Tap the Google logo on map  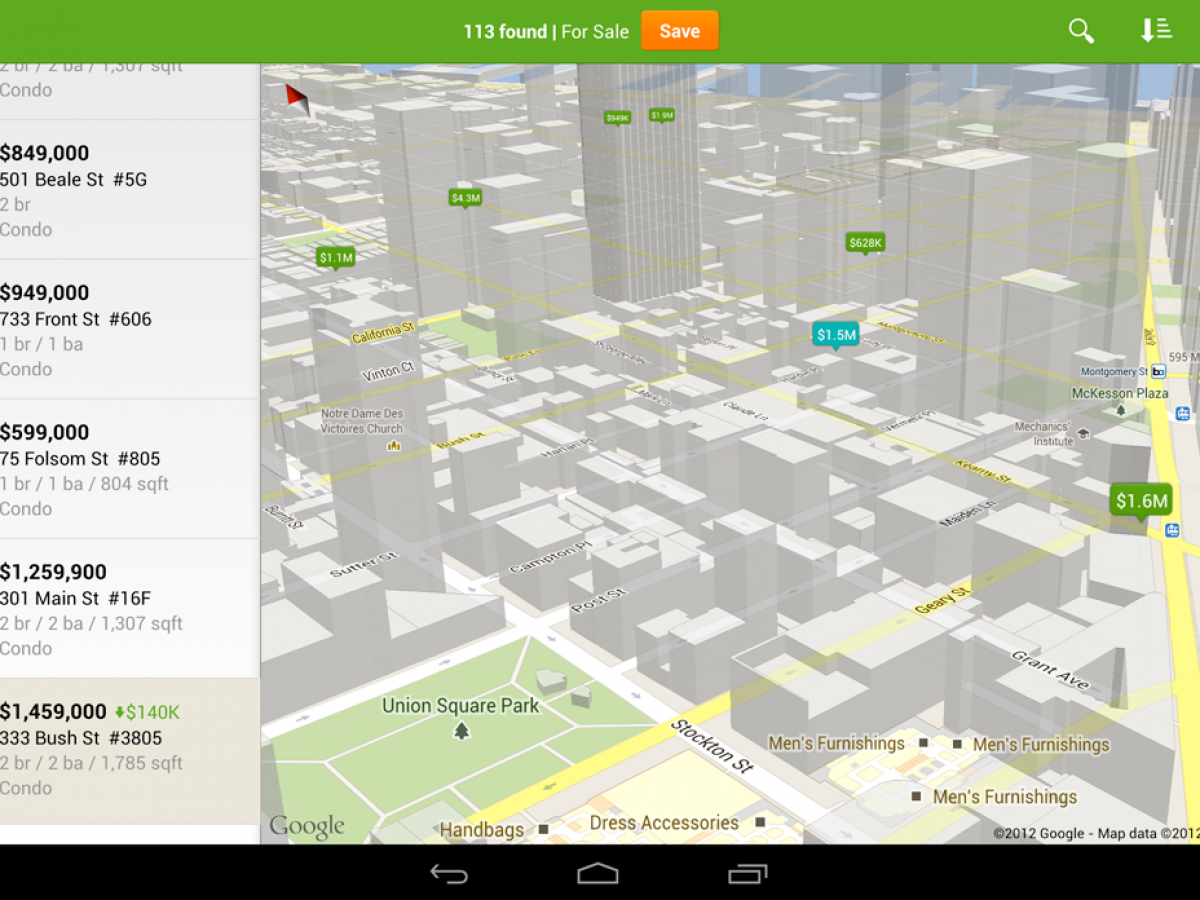click(306, 826)
